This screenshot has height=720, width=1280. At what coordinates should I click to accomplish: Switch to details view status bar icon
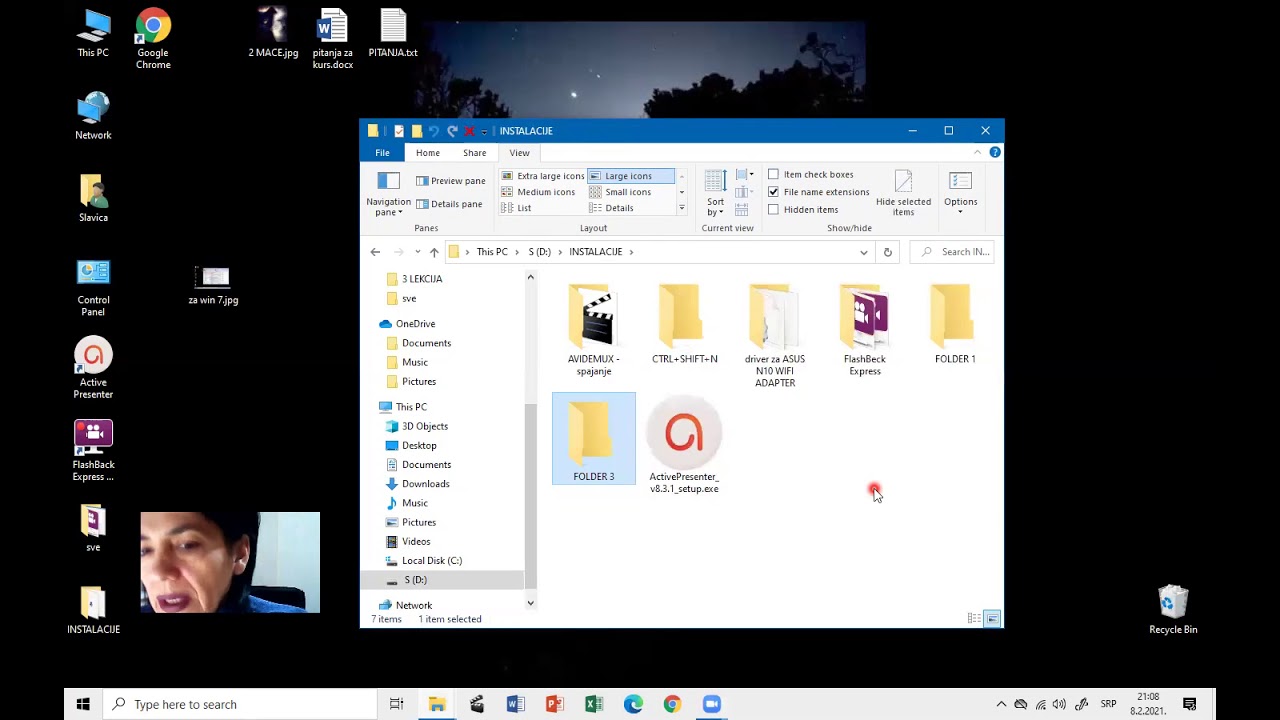tap(974, 619)
